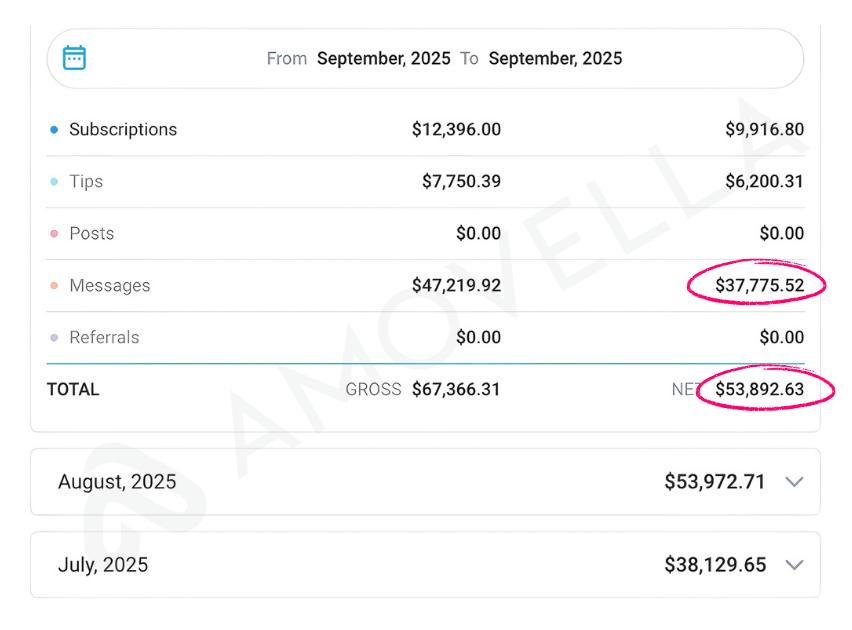Select the Tips category row
Image resolution: width=852 pixels, height=630 pixels.
pyautogui.click(x=86, y=181)
